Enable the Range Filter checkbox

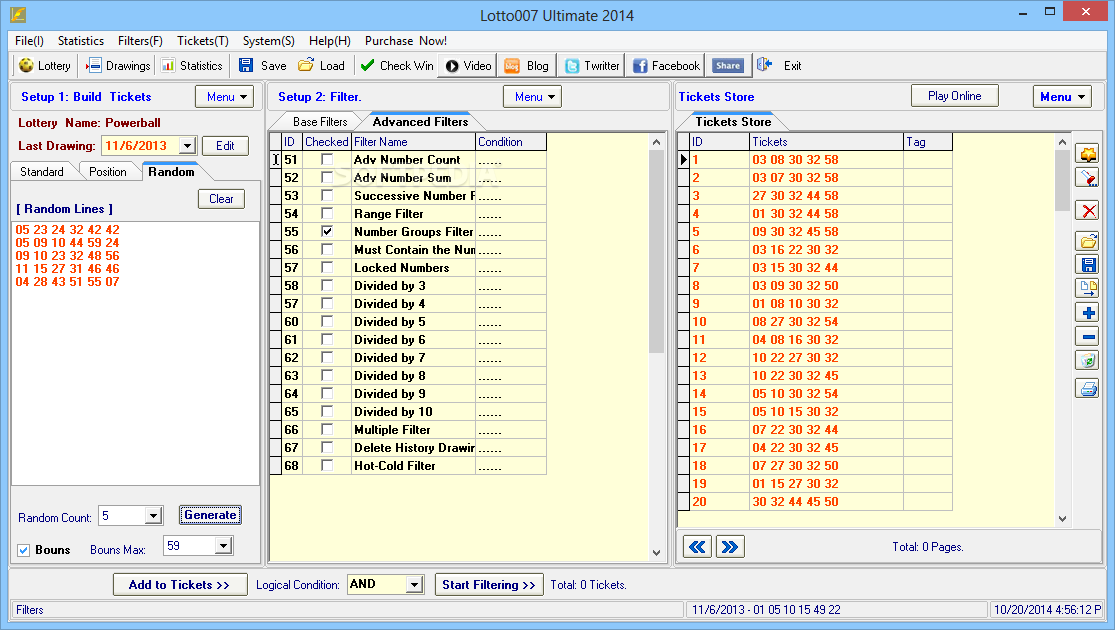point(327,213)
